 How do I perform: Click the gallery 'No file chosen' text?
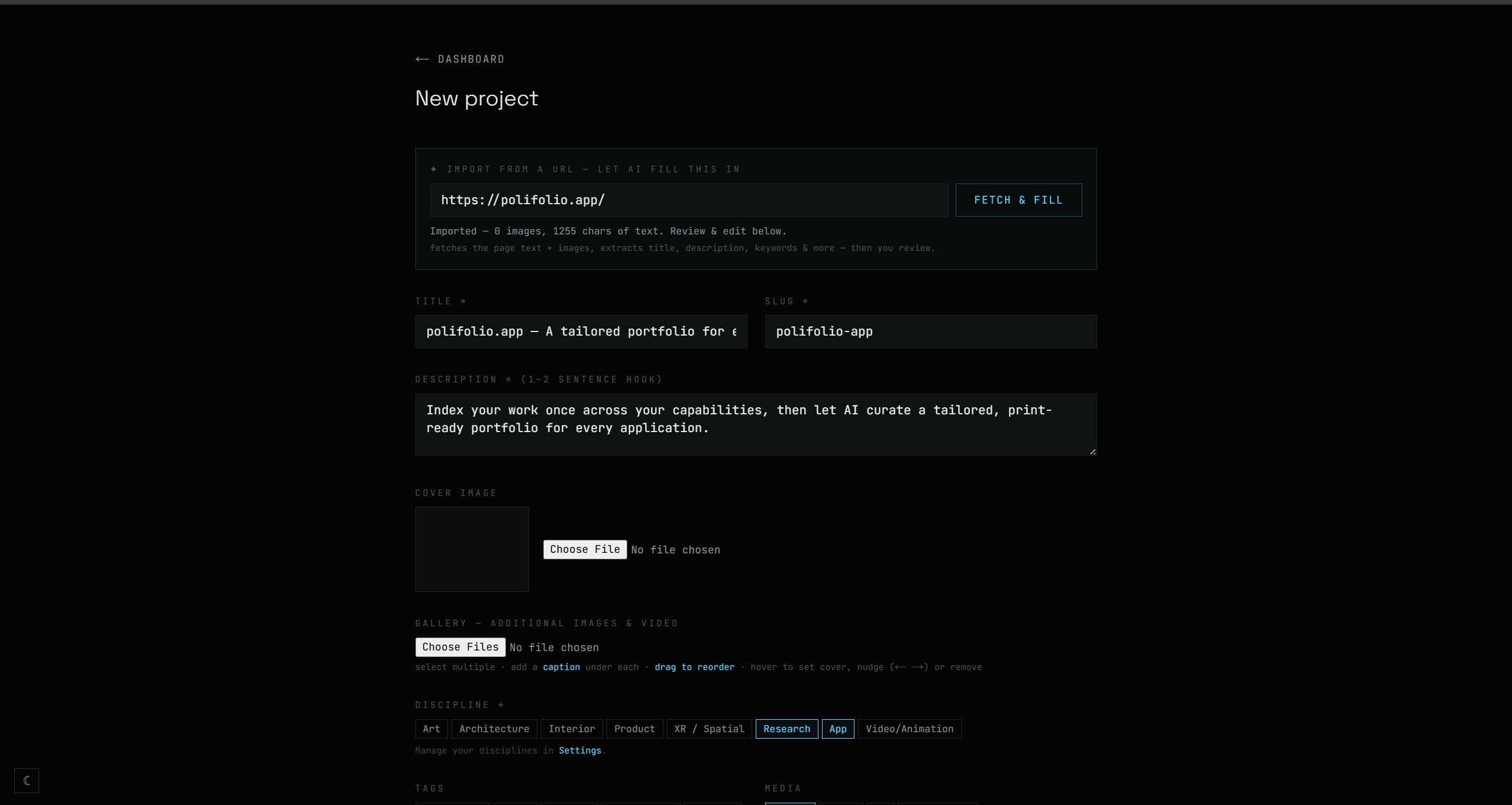[x=554, y=648]
